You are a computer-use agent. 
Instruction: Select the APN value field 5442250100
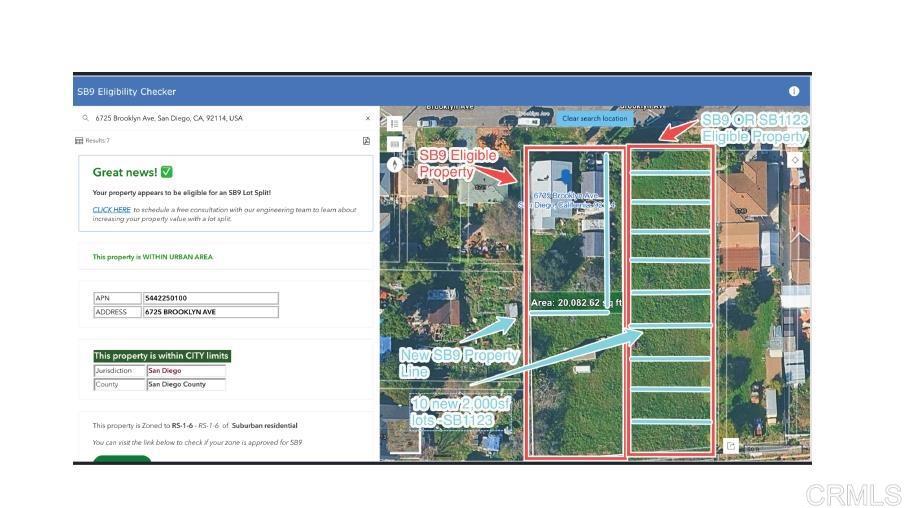[x=210, y=298]
